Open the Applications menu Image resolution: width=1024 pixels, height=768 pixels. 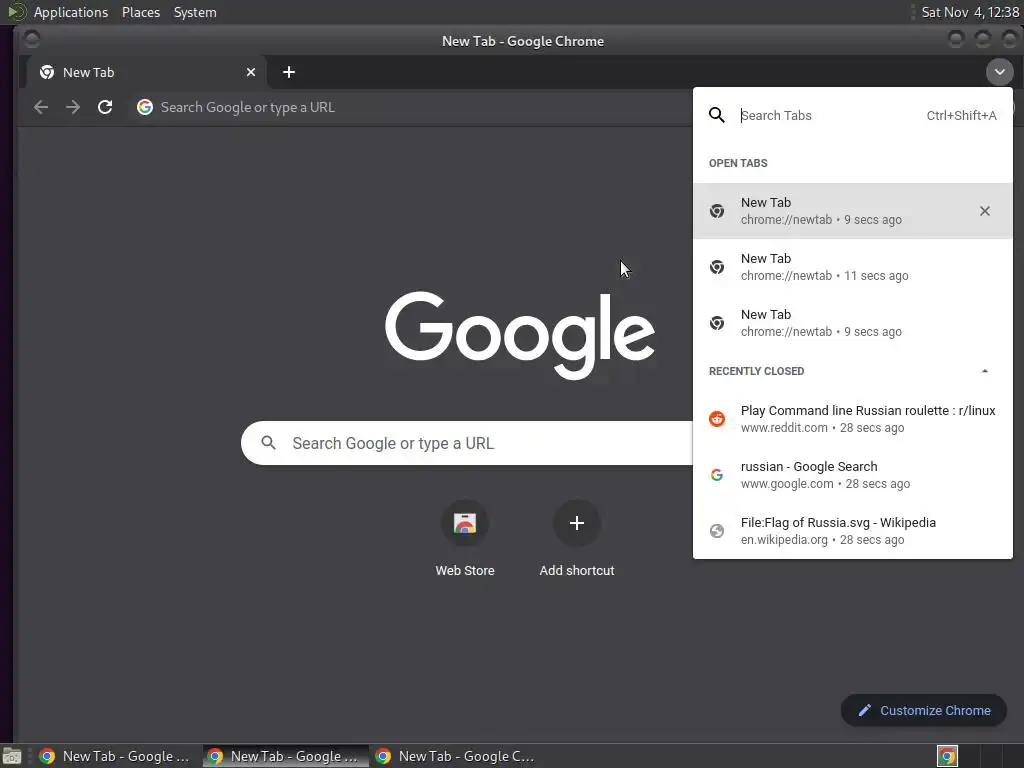tap(71, 12)
